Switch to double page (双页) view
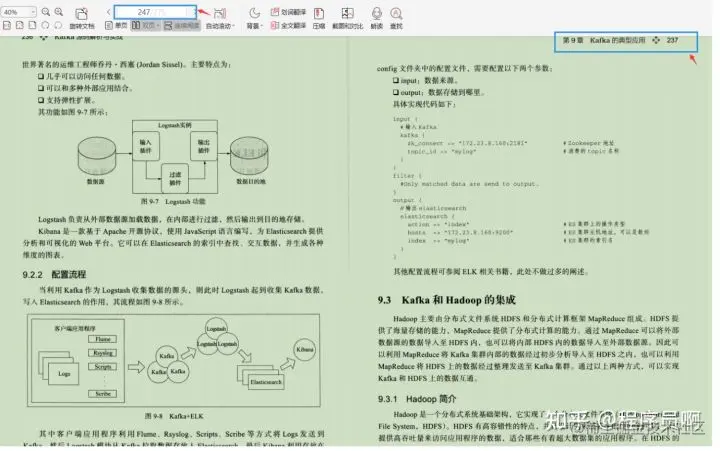Viewport: 720px width, 451px height. pos(146,26)
